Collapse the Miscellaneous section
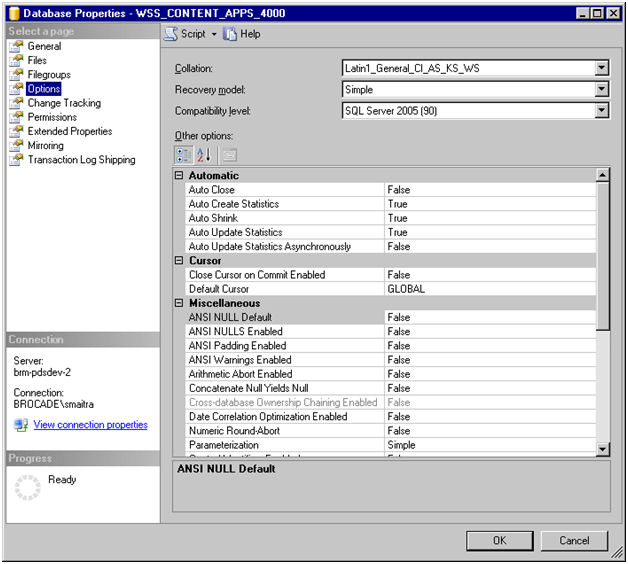The height and width of the screenshot is (564, 628). pos(180,303)
